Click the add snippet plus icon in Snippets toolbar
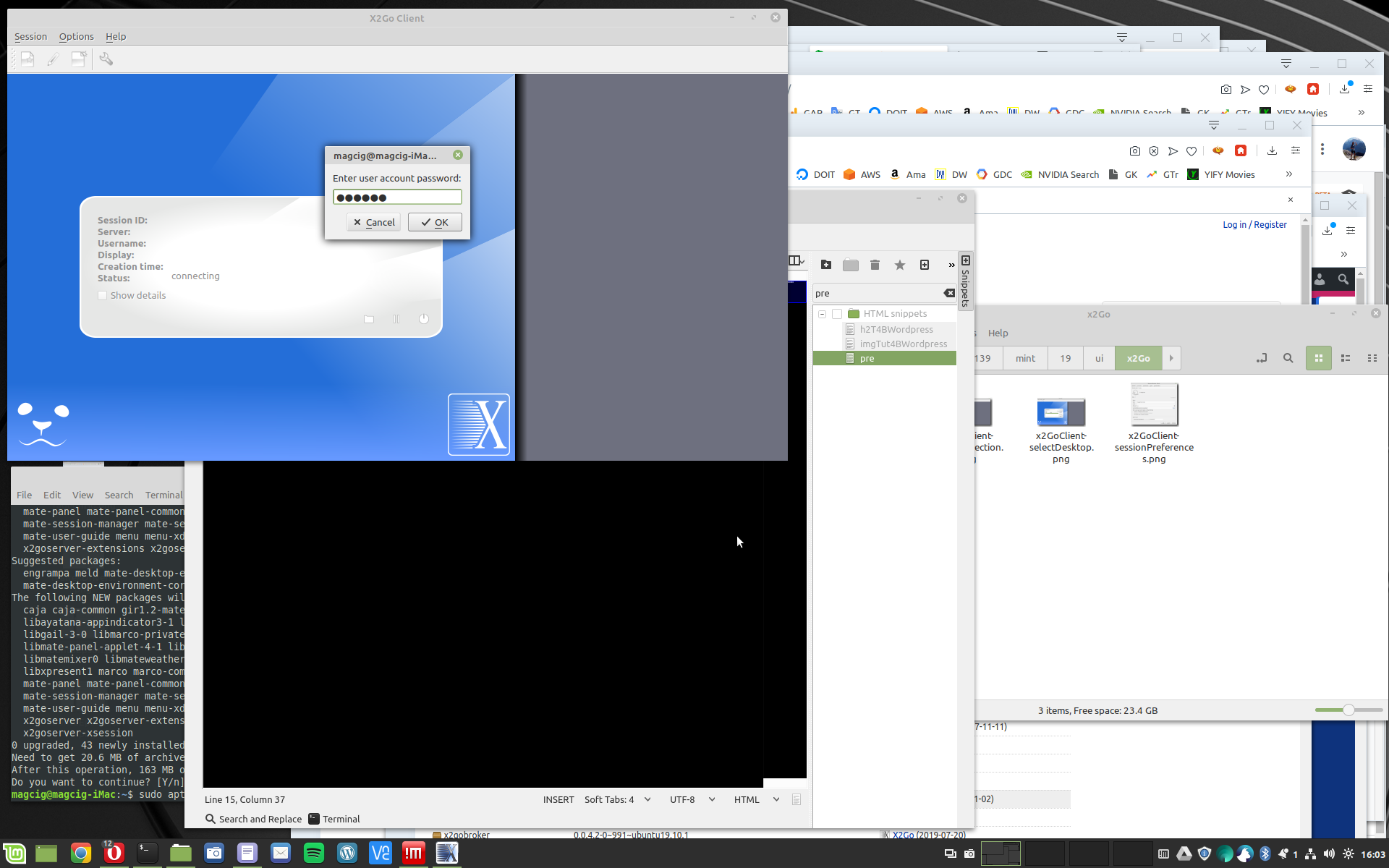 pyautogui.click(x=925, y=265)
